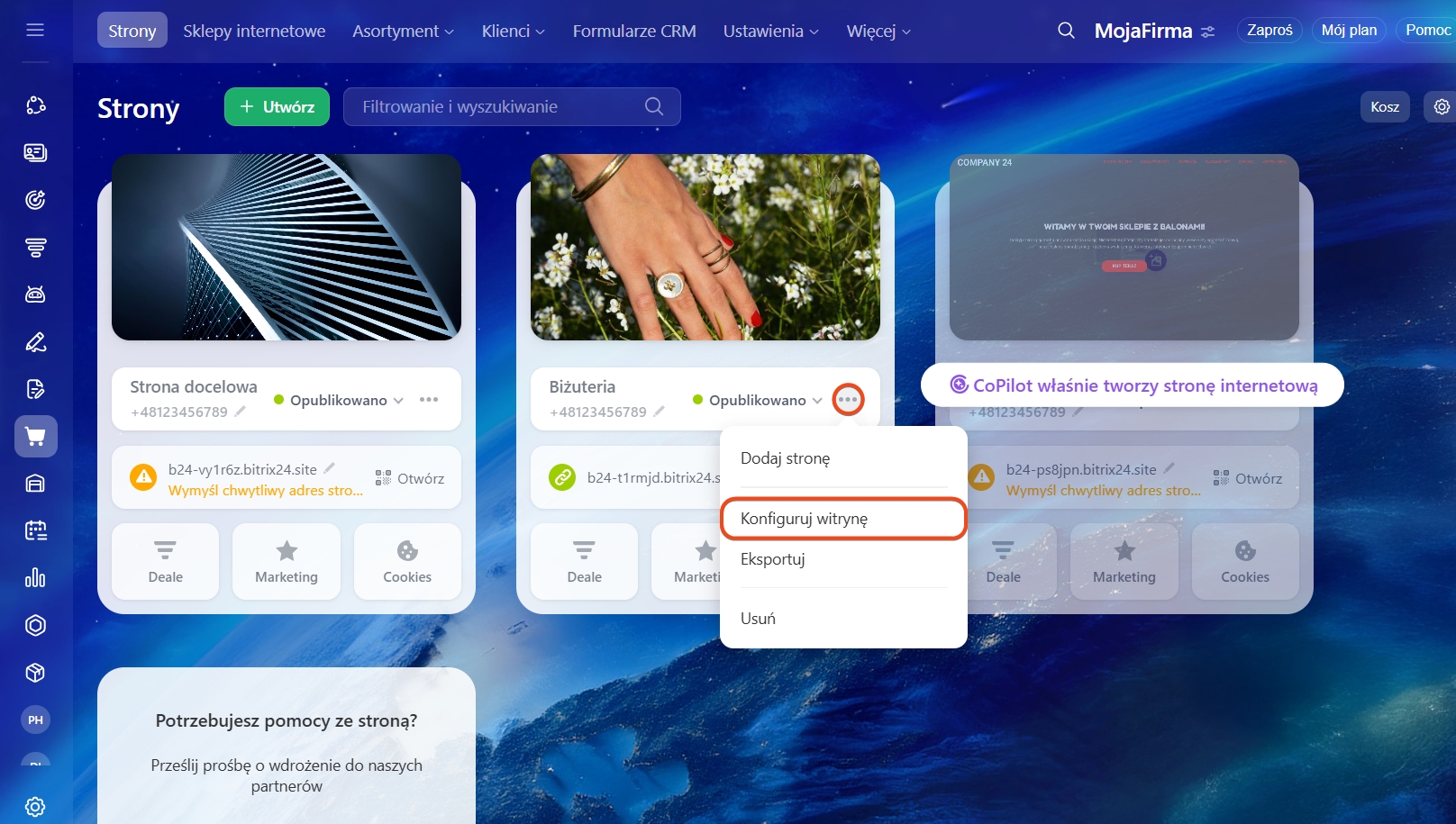Viewport: 1456px width, 824px height.
Task: Edit the b24-vy1r6z.bitrix24.site address
Action: coord(330,467)
